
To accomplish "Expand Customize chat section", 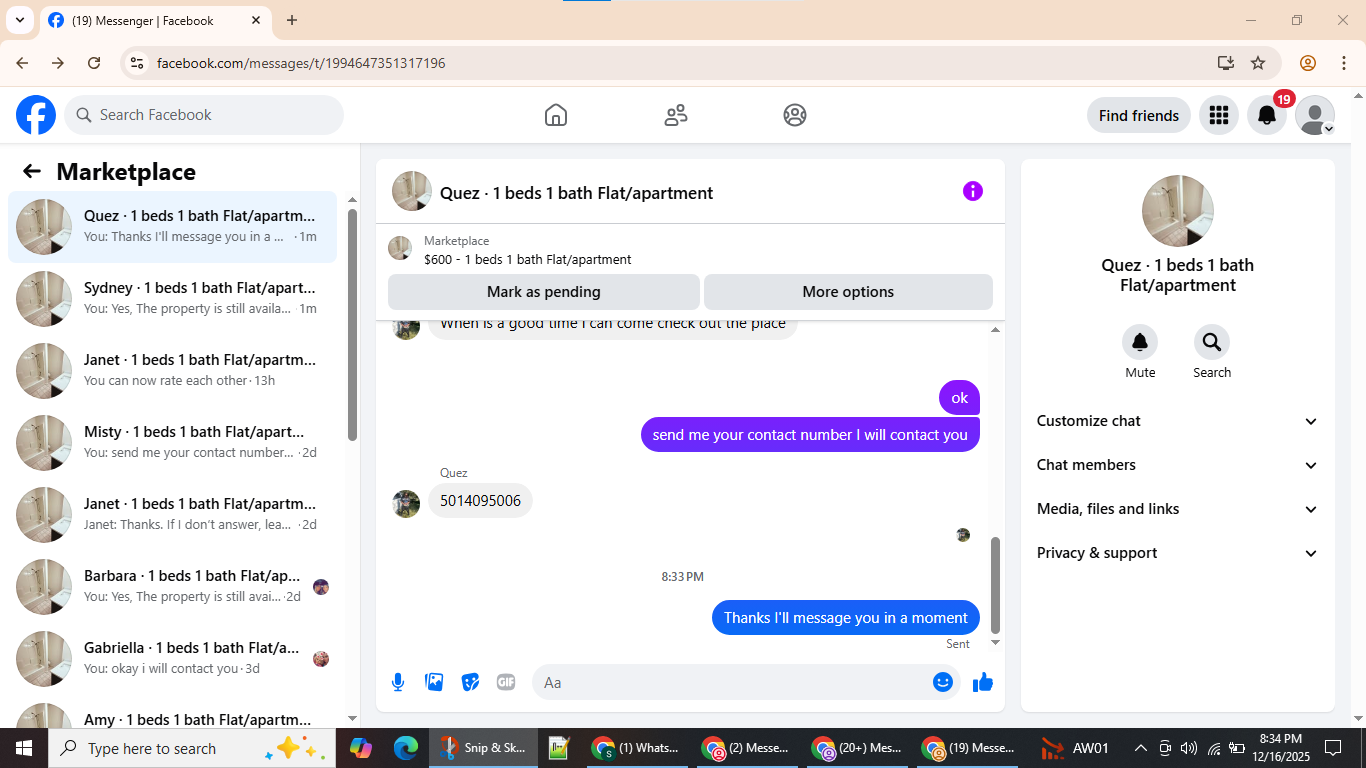I will point(1178,421).
